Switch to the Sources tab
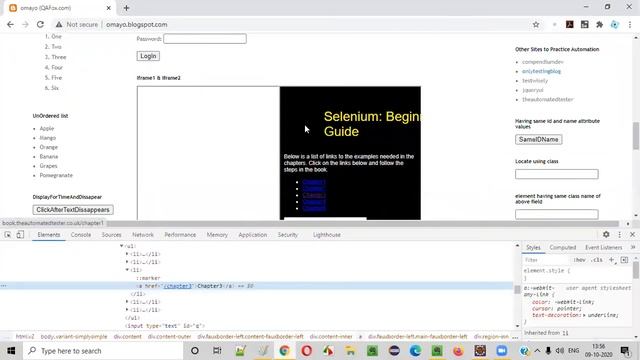Viewport: 640px width, 360px height. pyautogui.click(x=111, y=235)
